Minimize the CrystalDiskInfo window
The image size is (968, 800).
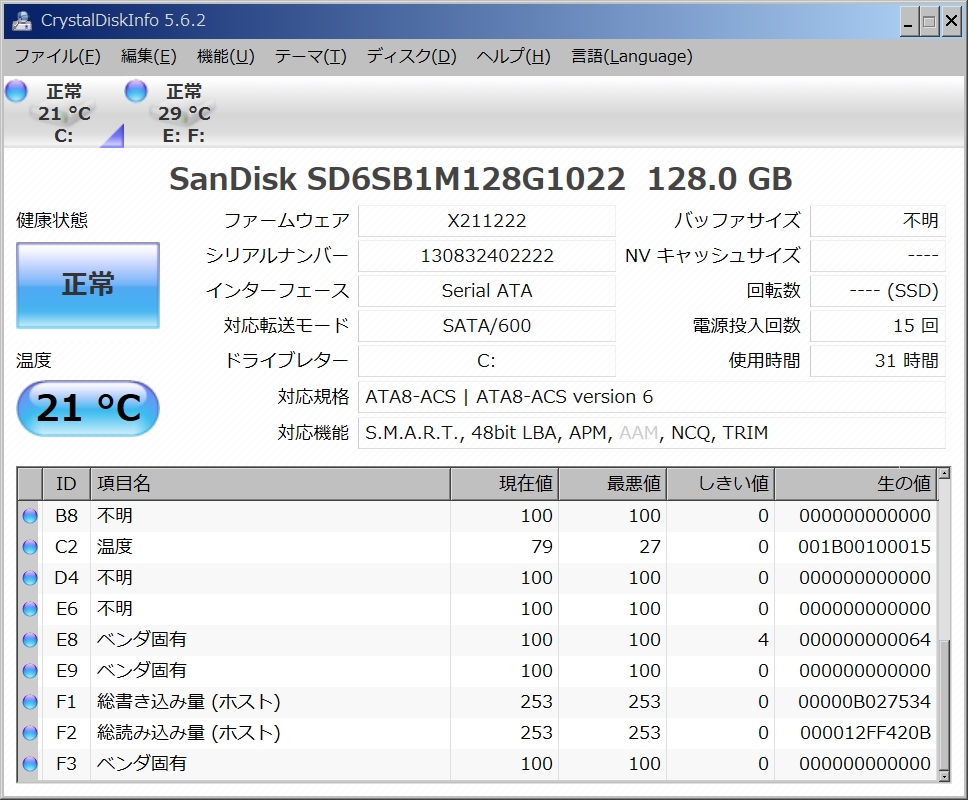[x=908, y=23]
